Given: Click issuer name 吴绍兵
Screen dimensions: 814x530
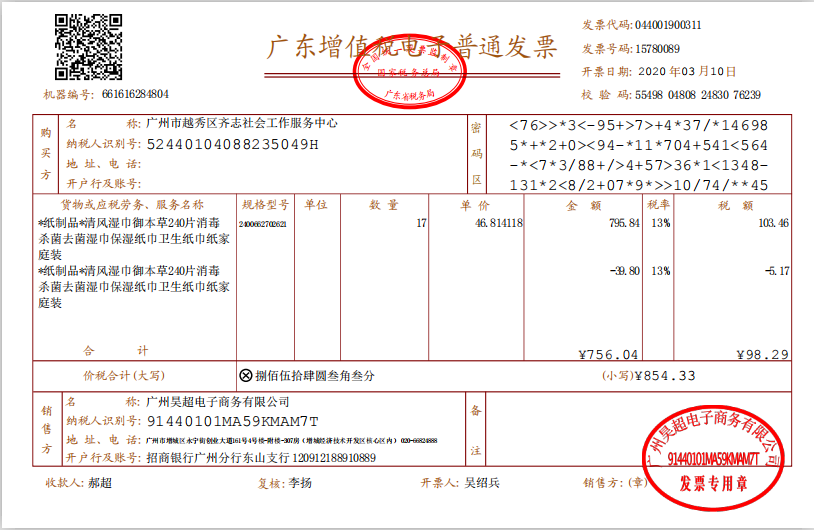Looking at the screenshot, I should pos(482,483).
